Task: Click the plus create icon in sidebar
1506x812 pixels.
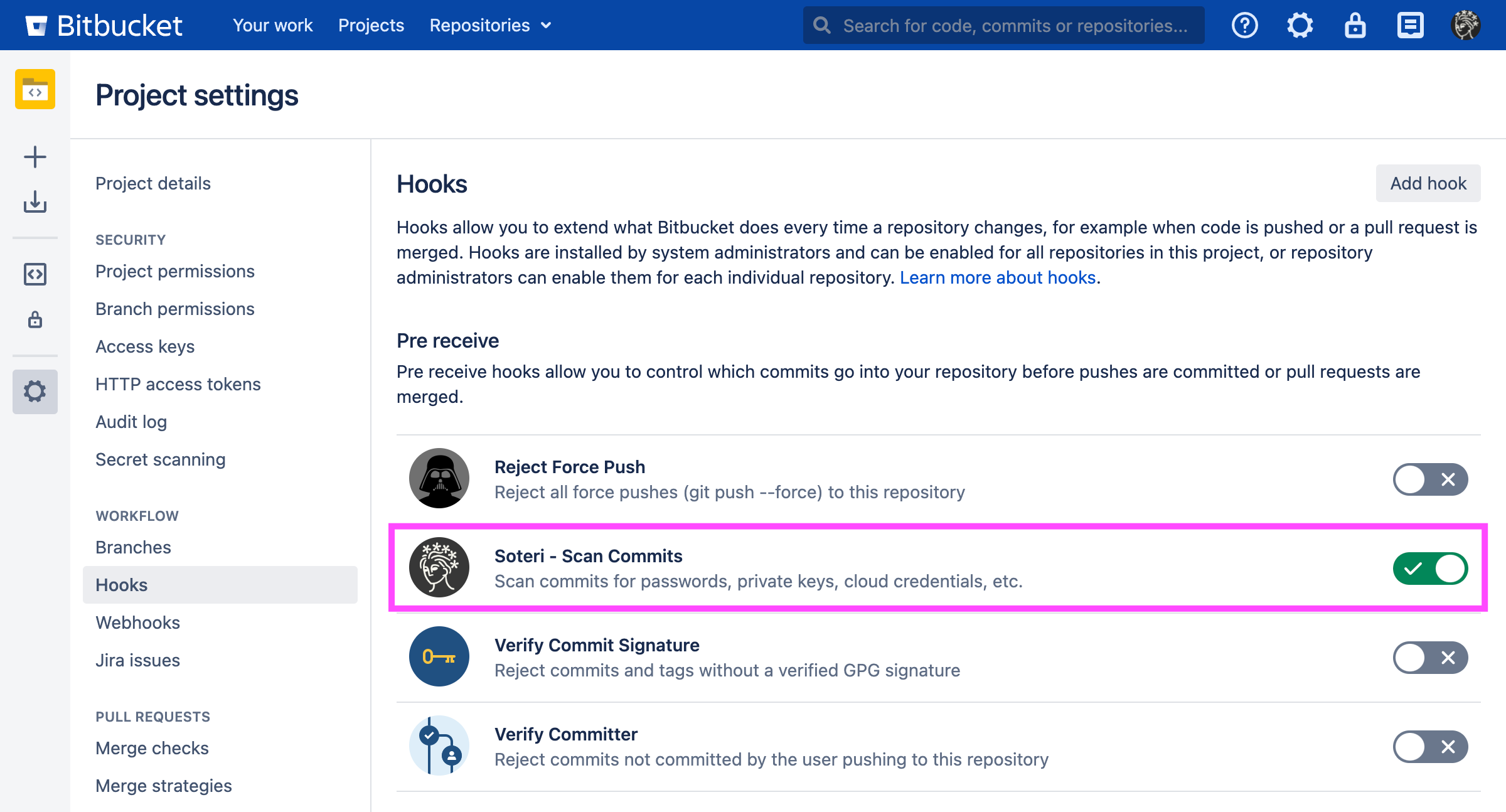Action: 35,157
